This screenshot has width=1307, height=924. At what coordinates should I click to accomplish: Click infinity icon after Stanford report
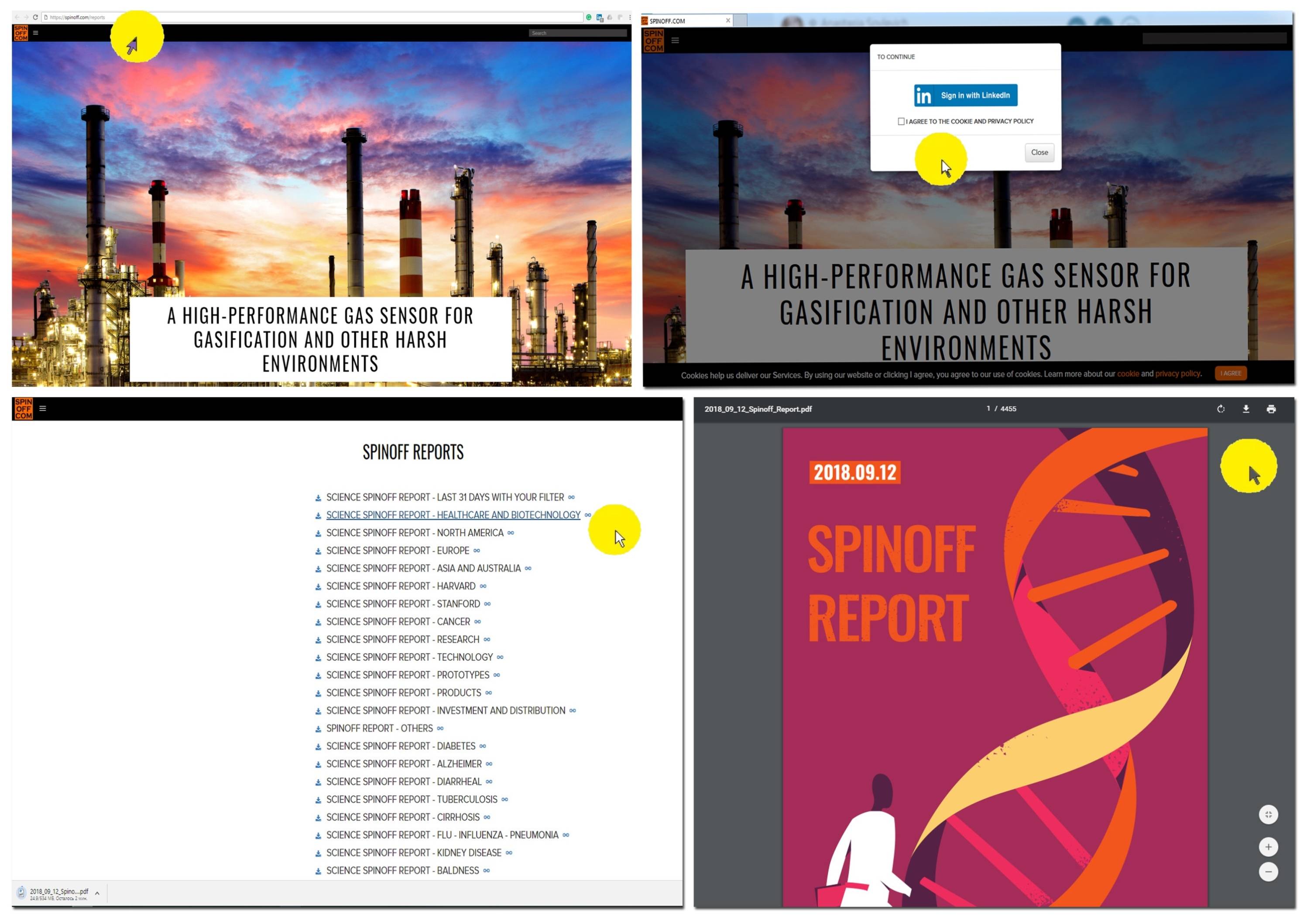click(x=487, y=604)
